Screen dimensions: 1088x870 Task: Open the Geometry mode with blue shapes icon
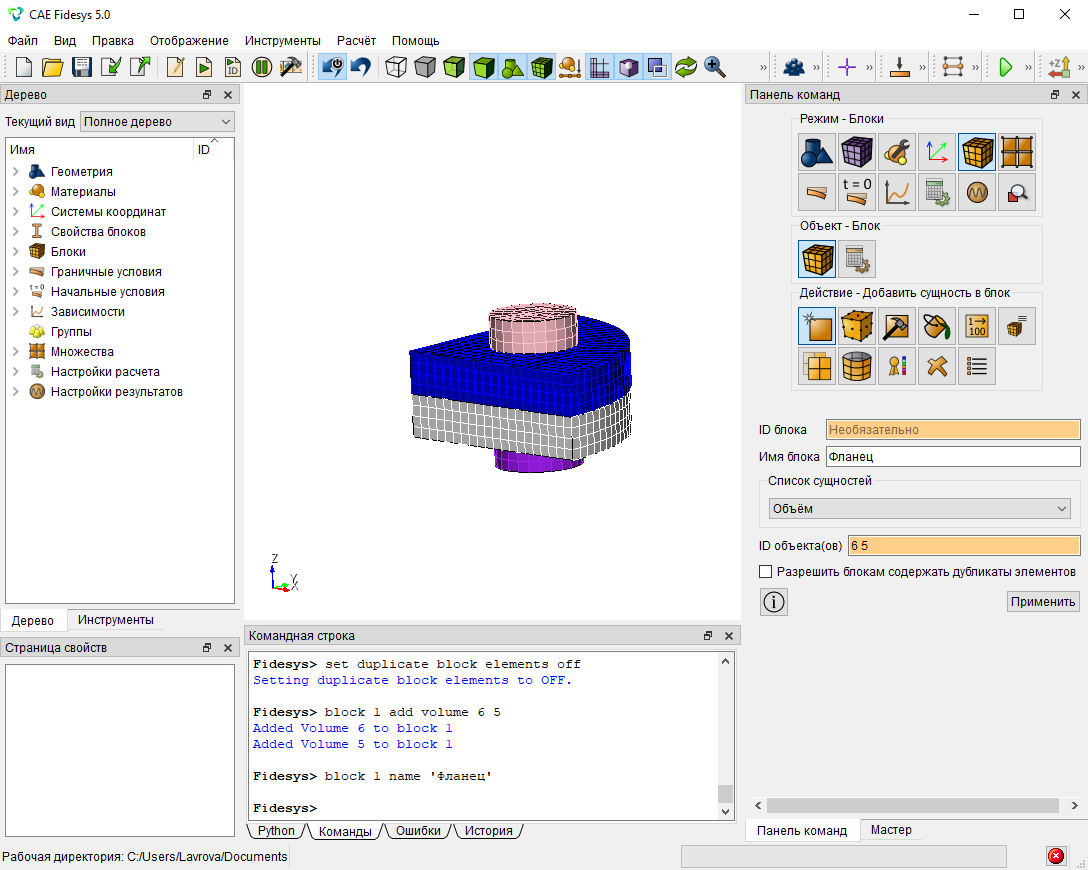[817, 152]
